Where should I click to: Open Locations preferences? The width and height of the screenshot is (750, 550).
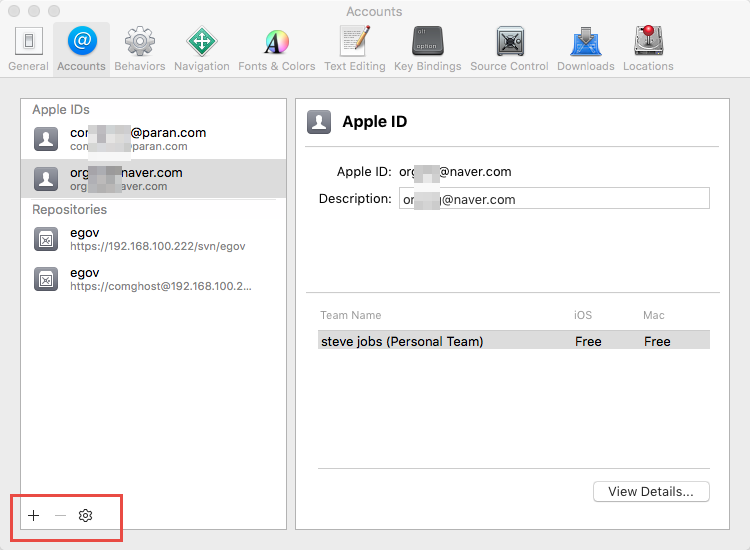(648, 48)
